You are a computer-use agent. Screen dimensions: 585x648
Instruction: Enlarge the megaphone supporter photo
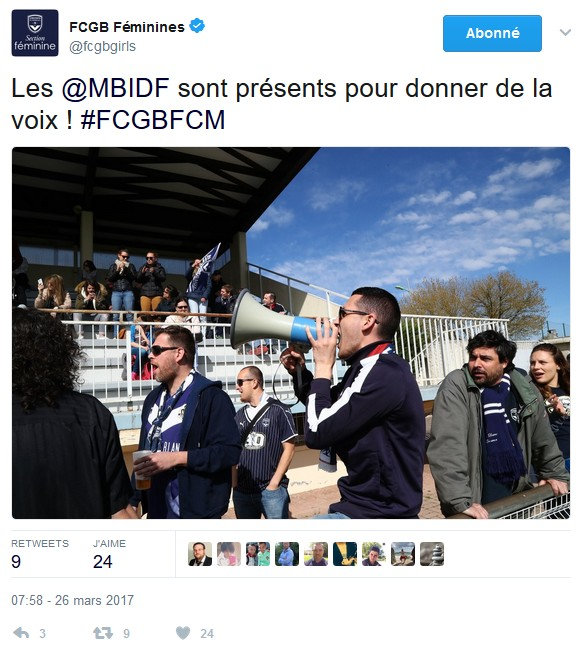(291, 333)
